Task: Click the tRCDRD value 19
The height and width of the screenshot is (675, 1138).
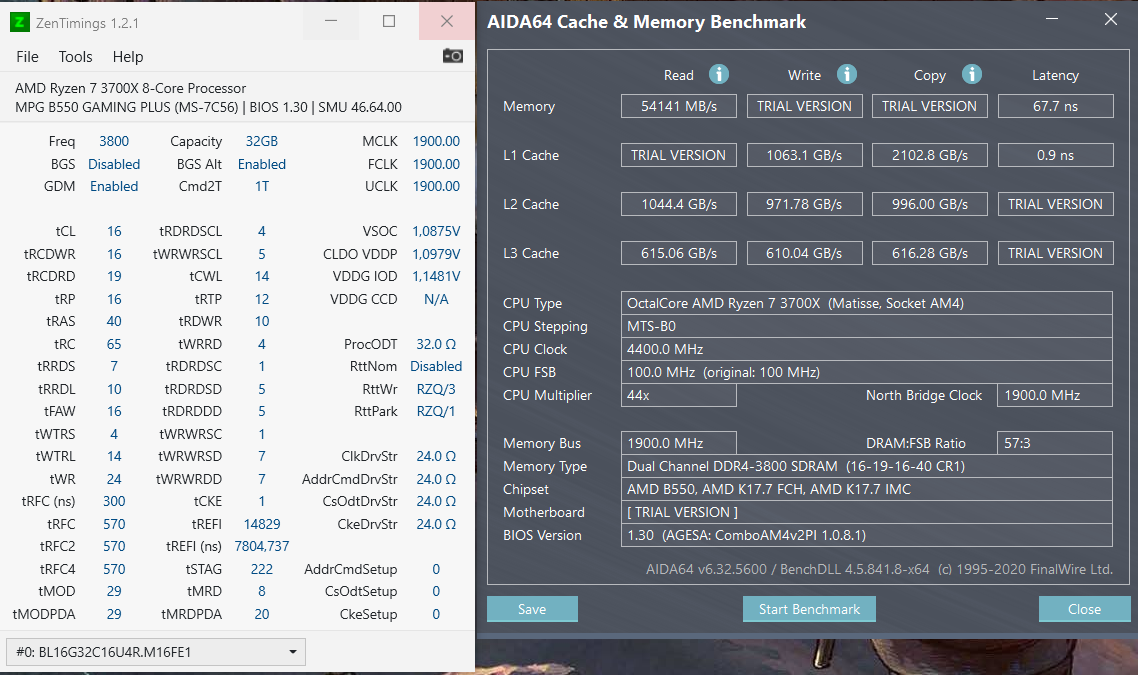Action: click(x=114, y=277)
